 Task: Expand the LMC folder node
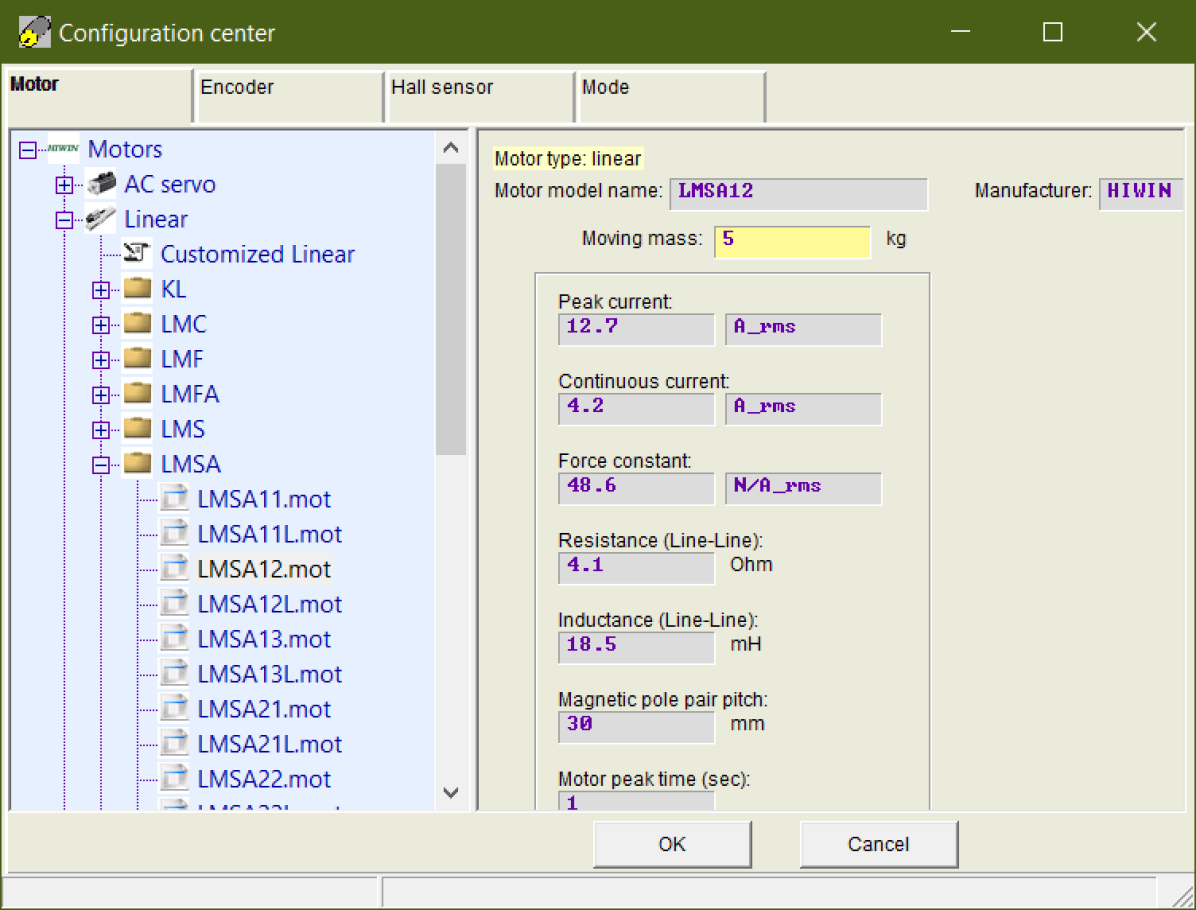point(100,325)
